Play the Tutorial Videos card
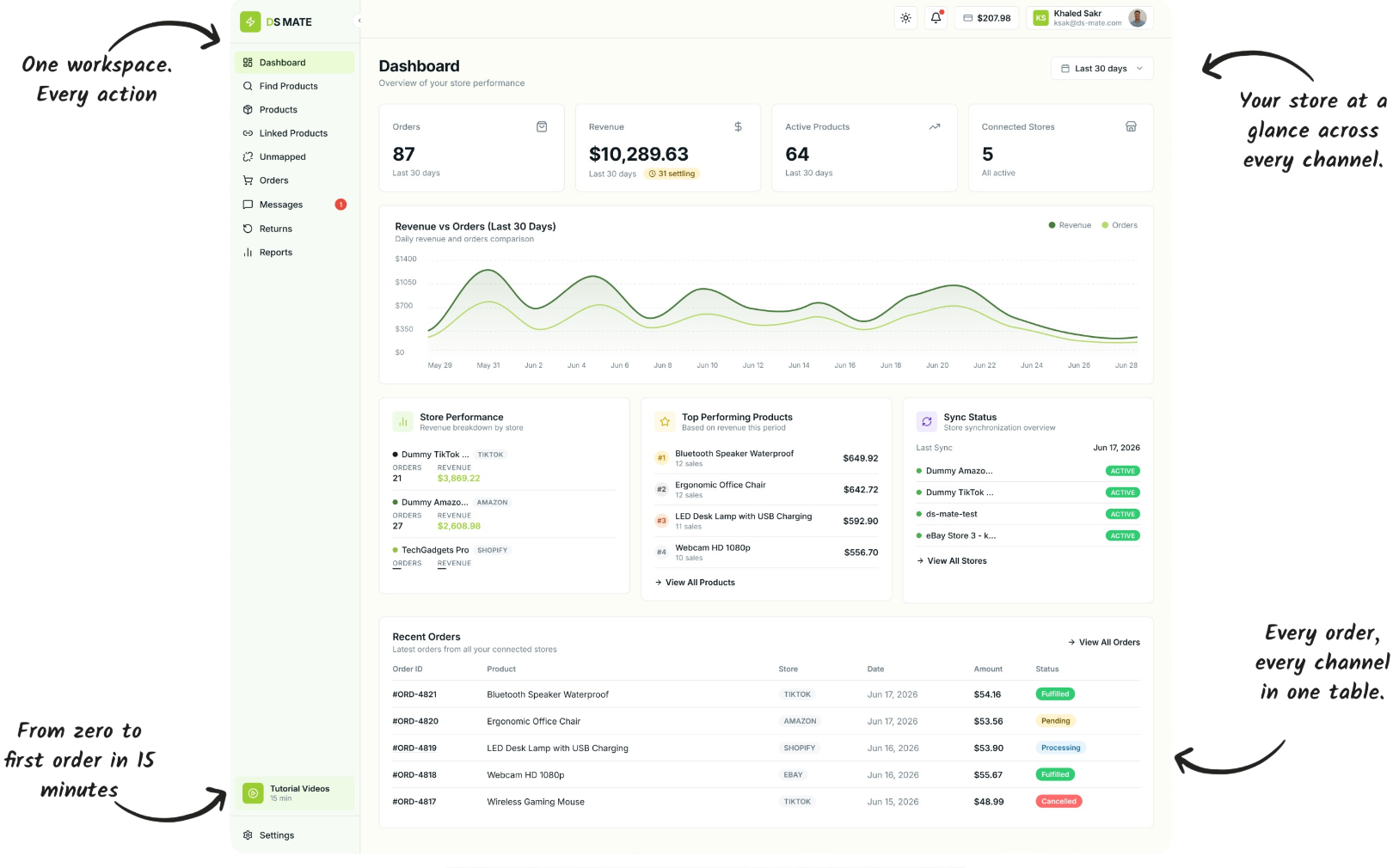 click(294, 792)
